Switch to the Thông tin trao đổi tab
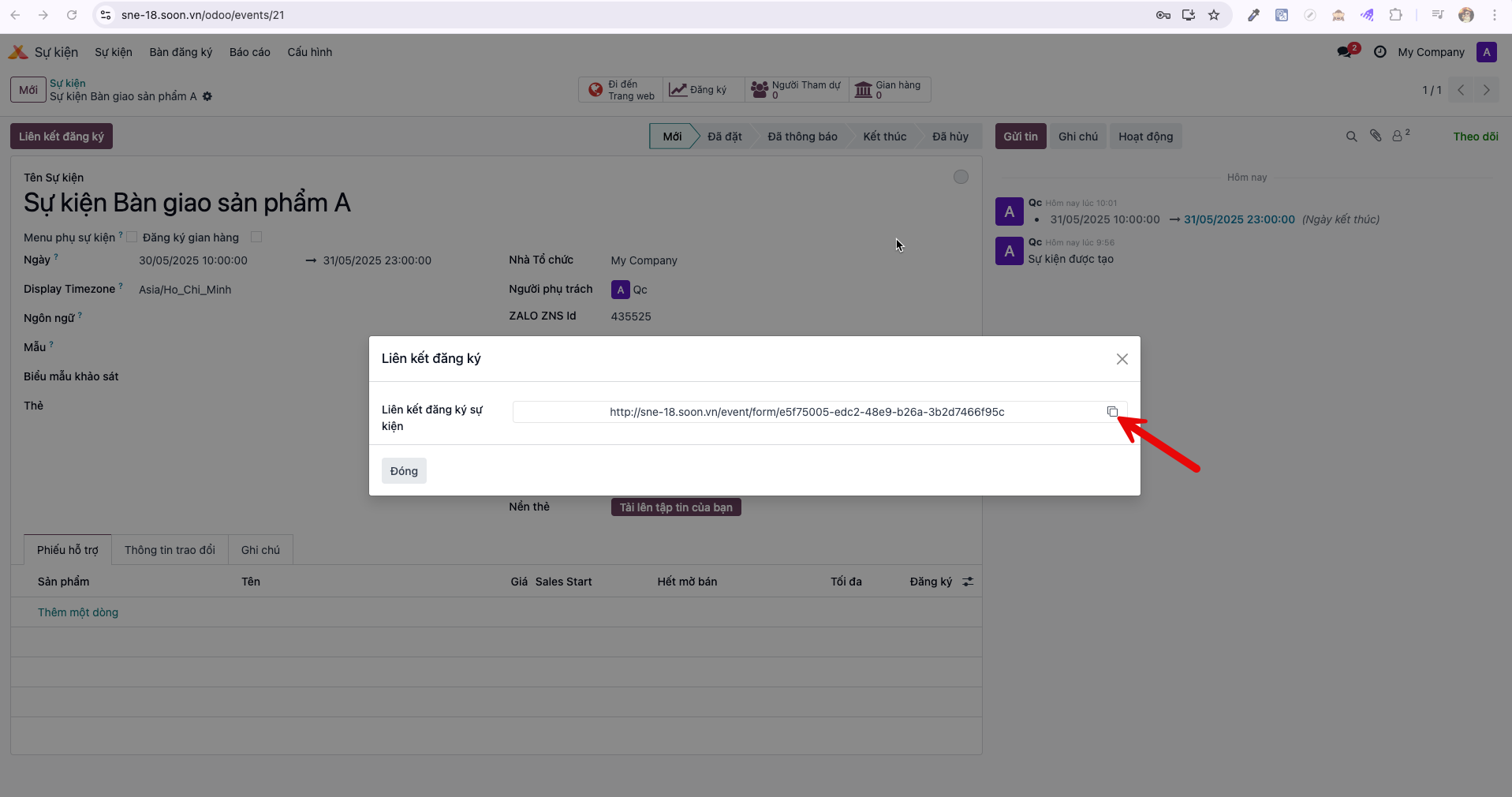The width and height of the screenshot is (1512, 797). coord(170,550)
